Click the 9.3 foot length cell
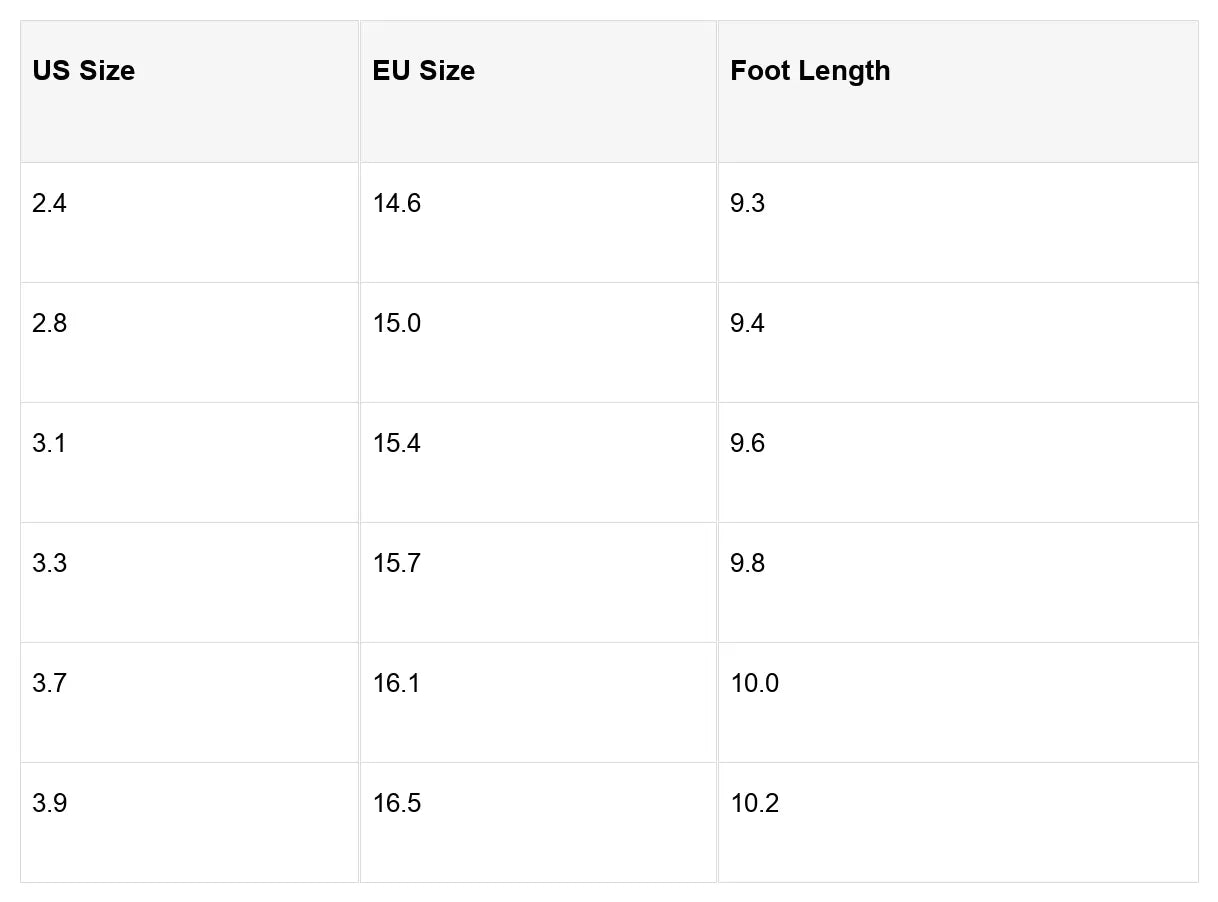Viewport: 1218px width, 902px height. (x=748, y=204)
